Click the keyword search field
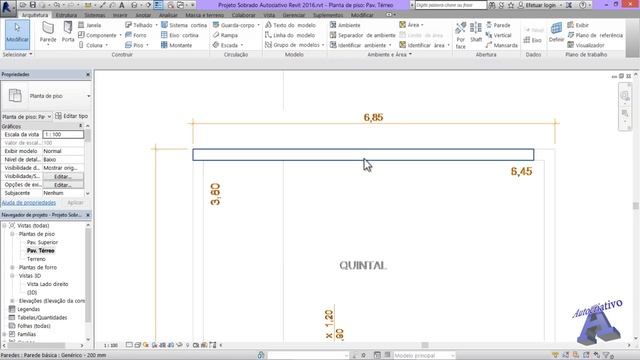This screenshot has width=640, height=360. coord(451,5)
